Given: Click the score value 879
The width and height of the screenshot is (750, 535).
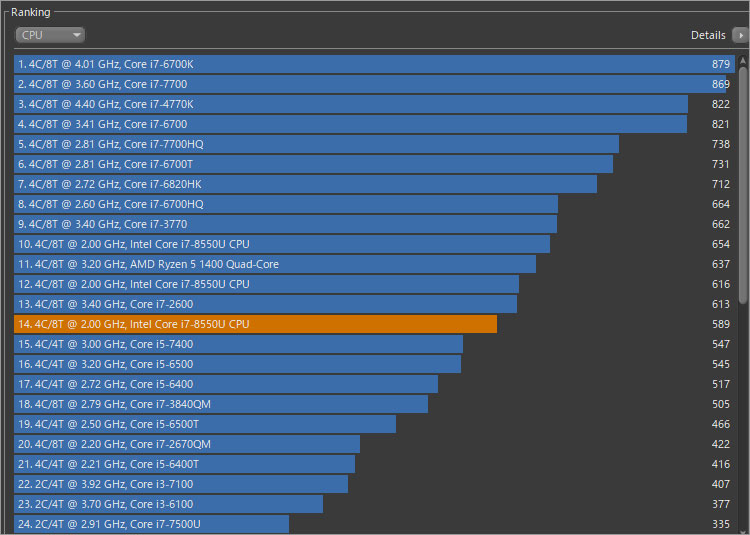Looking at the screenshot, I should point(720,64).
